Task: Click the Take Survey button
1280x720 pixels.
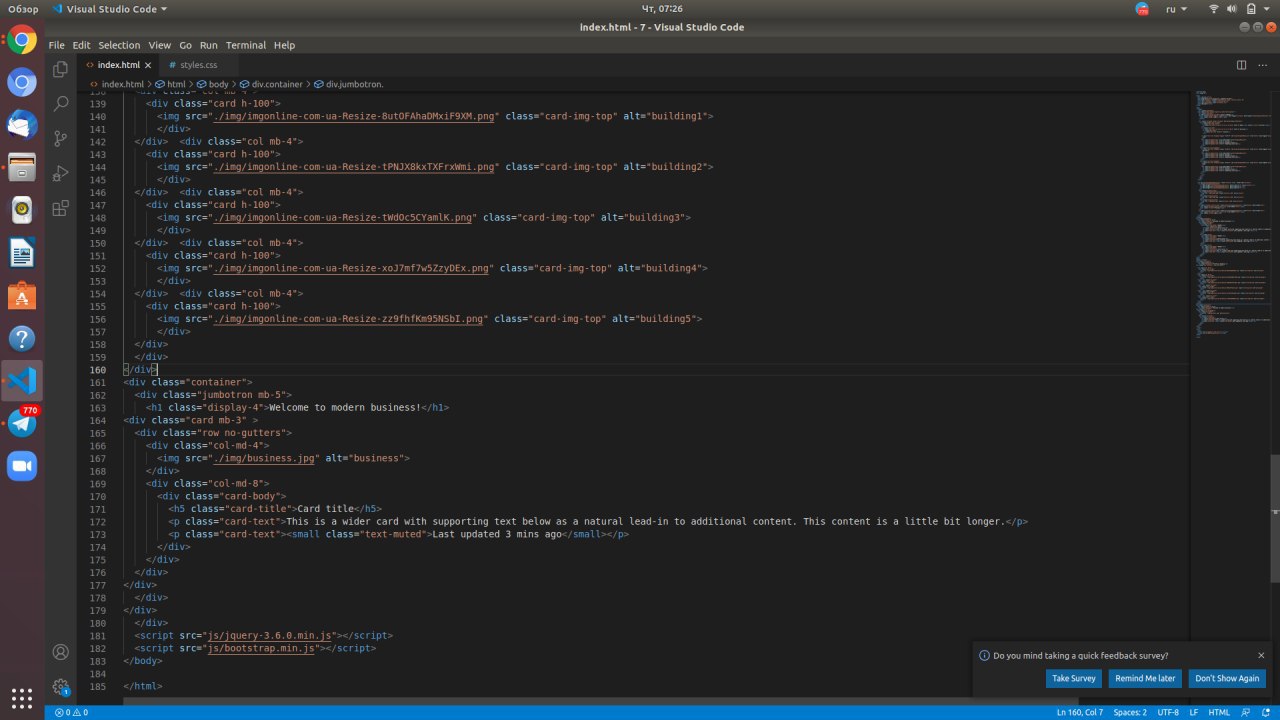Action: click(1074, 678)
